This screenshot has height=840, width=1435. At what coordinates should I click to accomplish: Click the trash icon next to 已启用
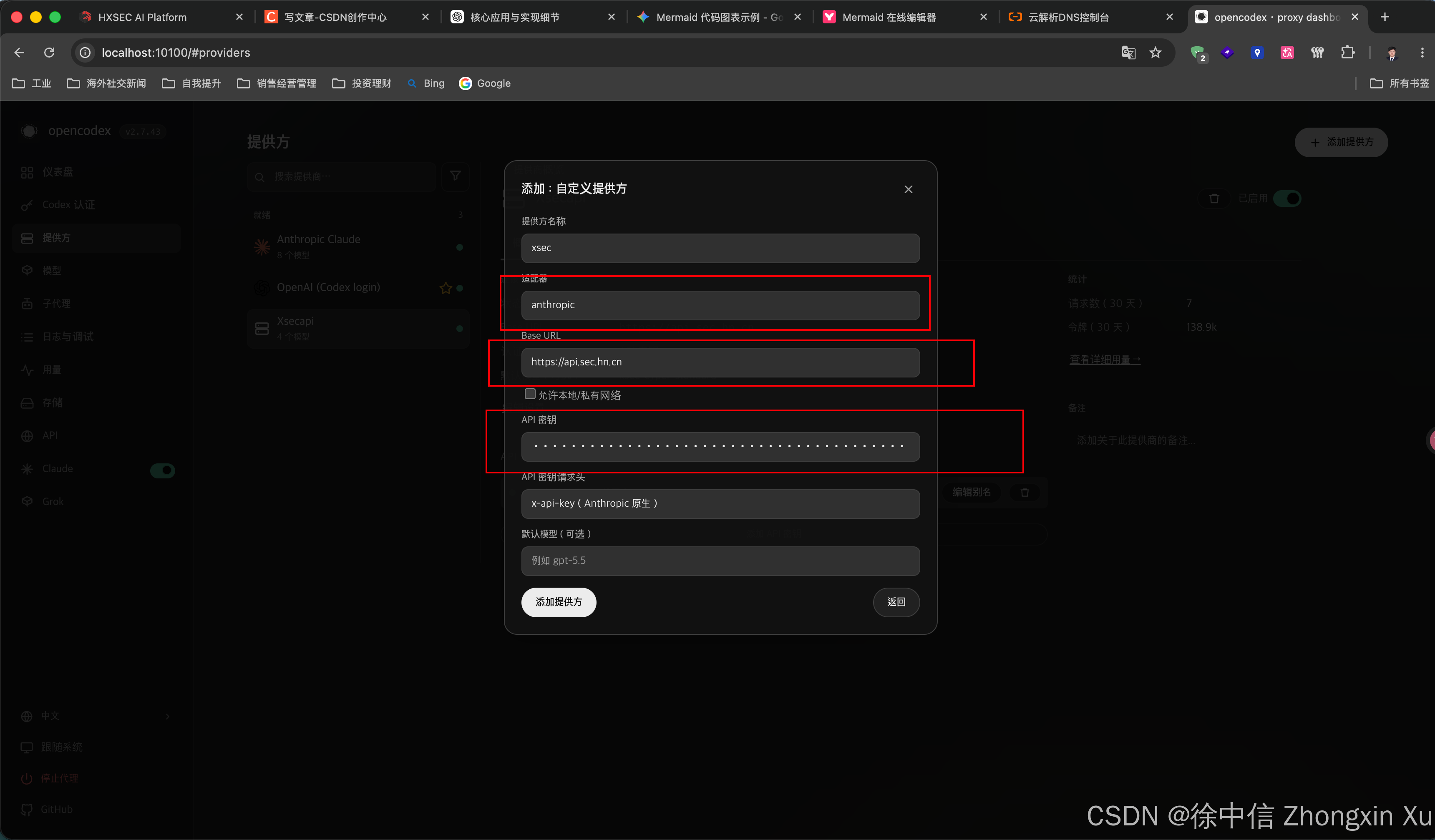pyautogui.click(x=1214, y=198)
